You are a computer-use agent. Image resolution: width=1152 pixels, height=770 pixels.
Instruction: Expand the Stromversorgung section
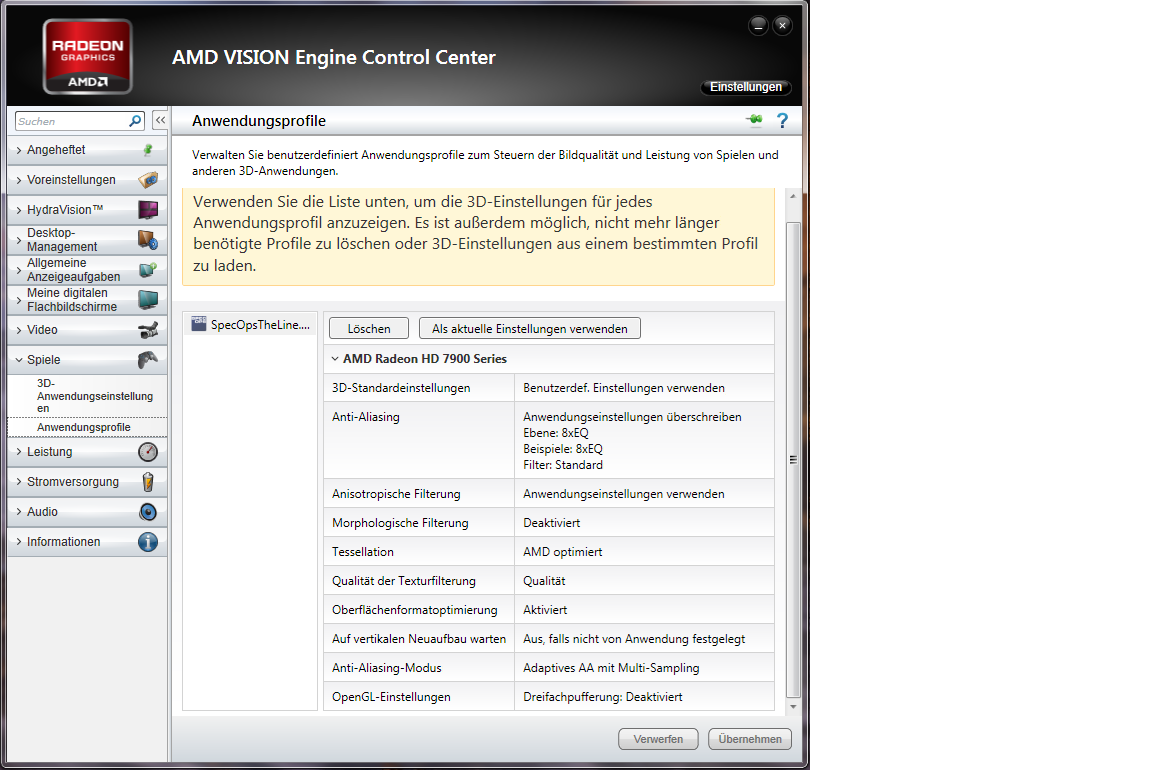coord(19,482)
